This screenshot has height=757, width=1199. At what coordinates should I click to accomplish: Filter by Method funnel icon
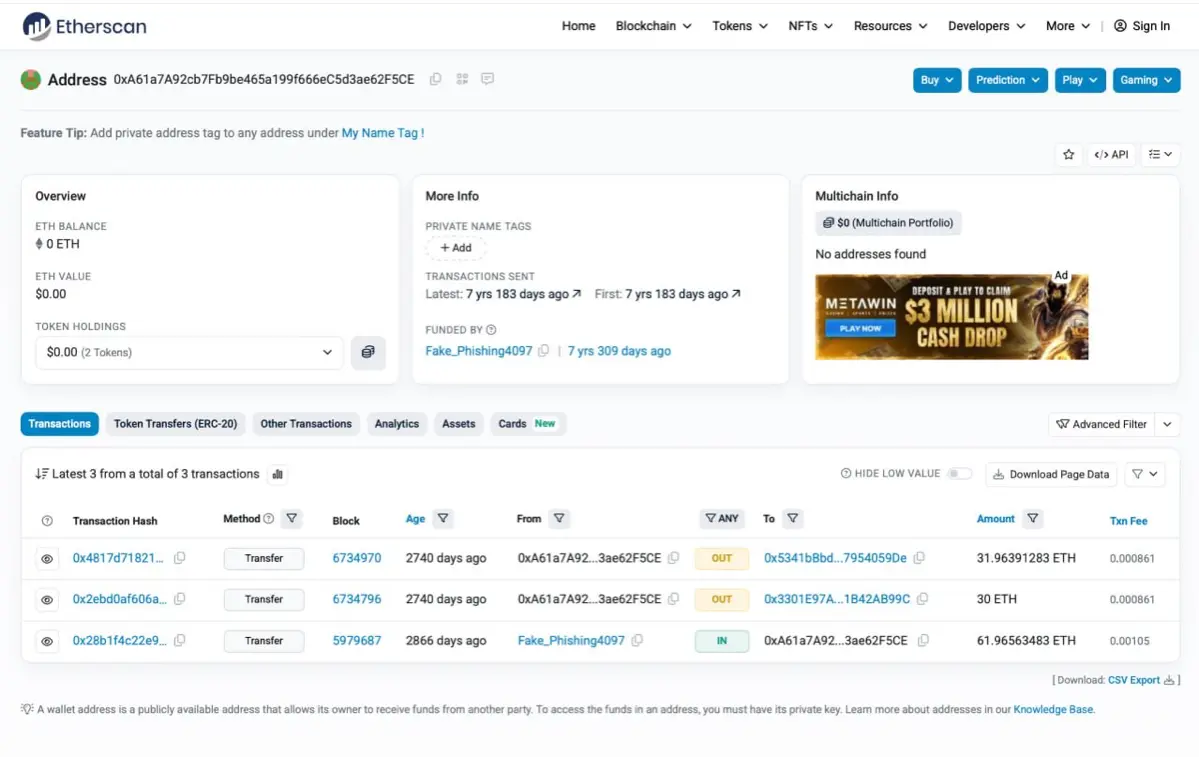pos(291,518)
